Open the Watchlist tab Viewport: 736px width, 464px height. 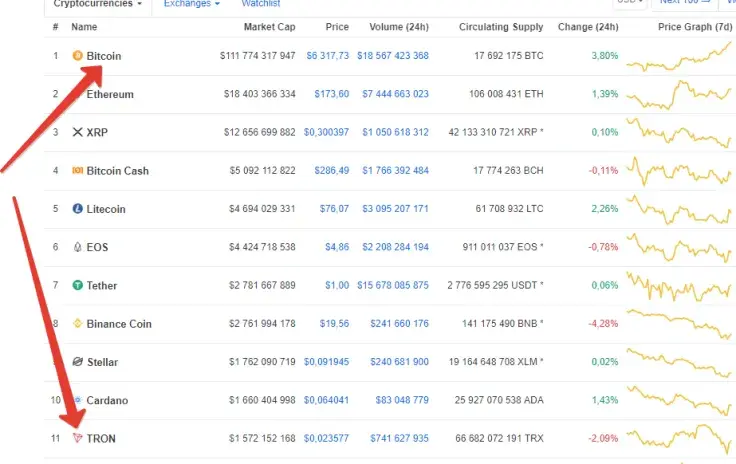click(x=261, y=4)
